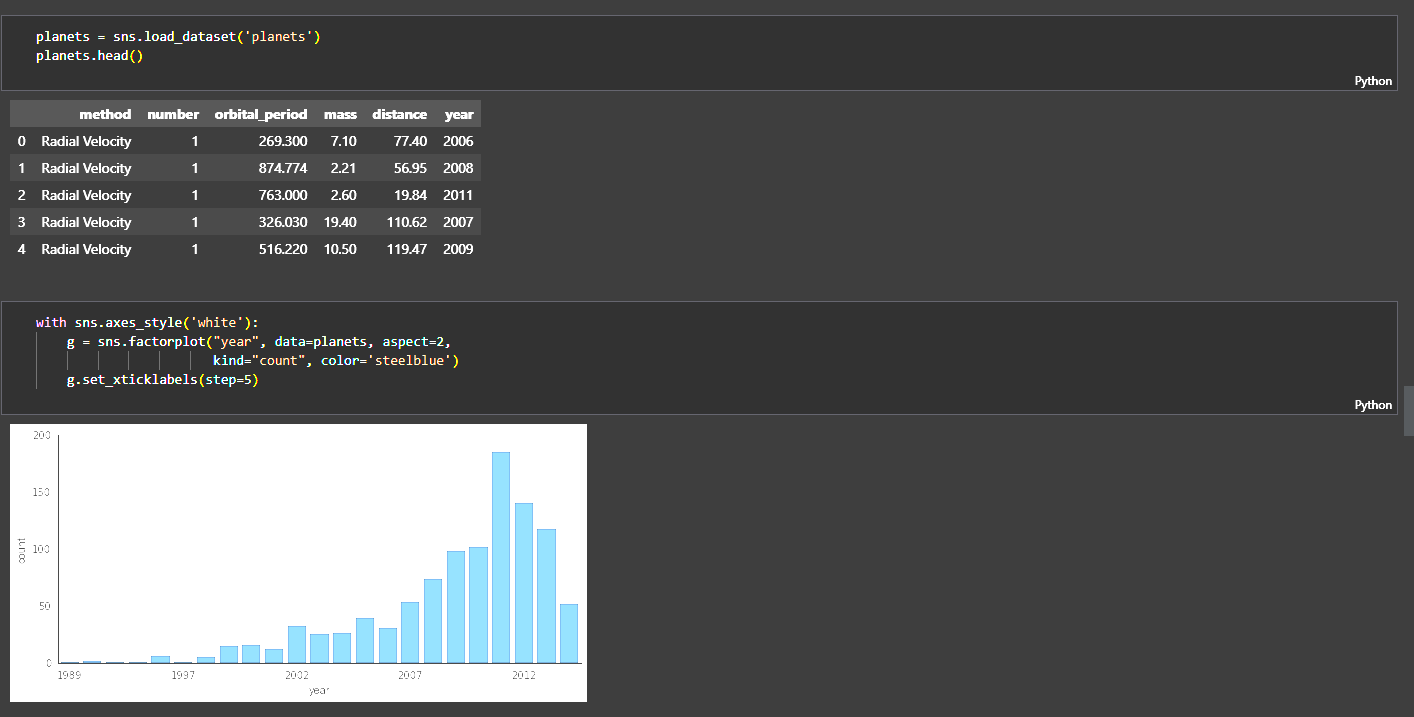Image resolution: width=1414 pixels, height=717 pixels.
Task: Click the 2012 x-axis tick label
Action: click(x=523, y=676)
